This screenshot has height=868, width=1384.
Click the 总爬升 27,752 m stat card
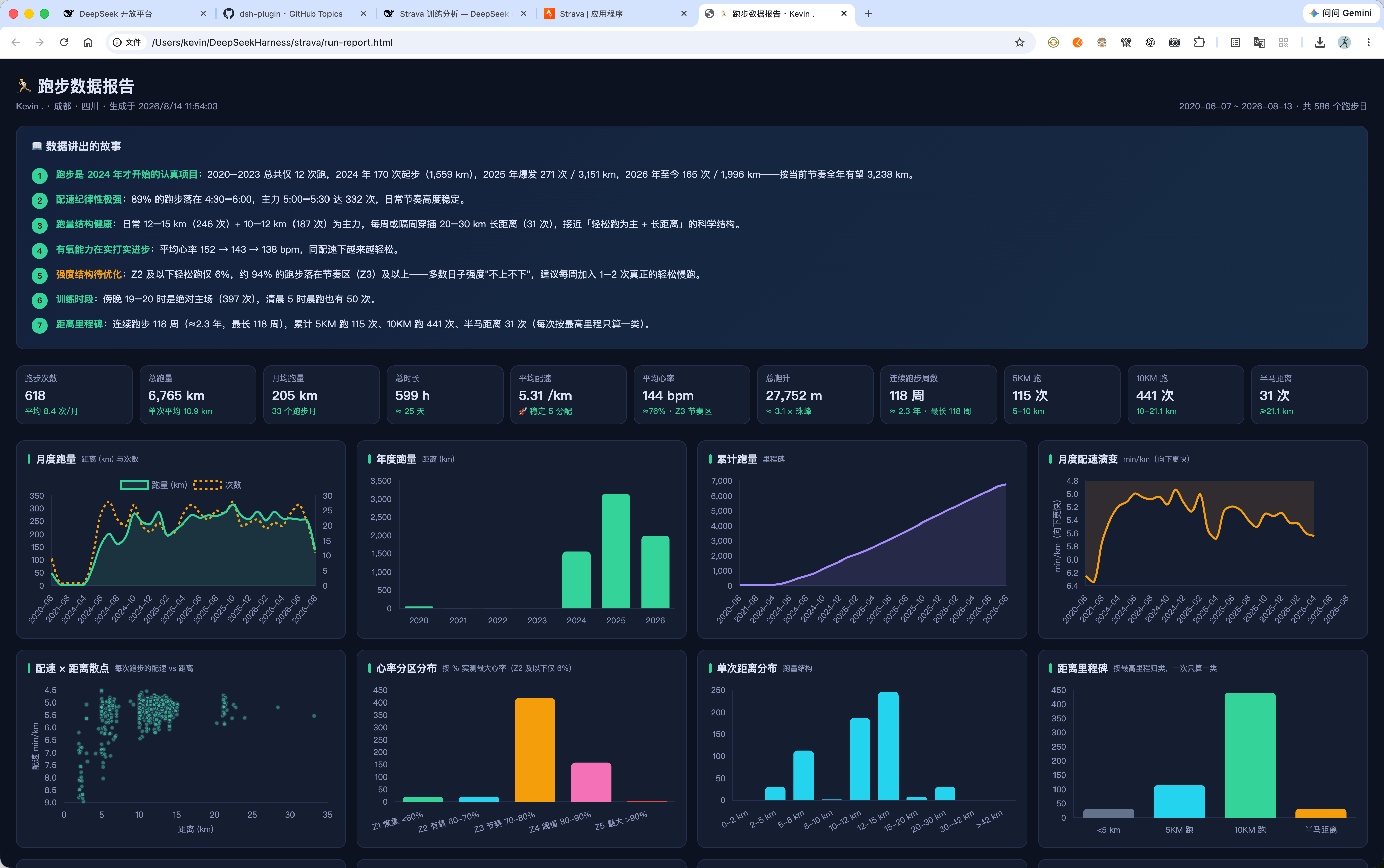click(x=816, y=395)
